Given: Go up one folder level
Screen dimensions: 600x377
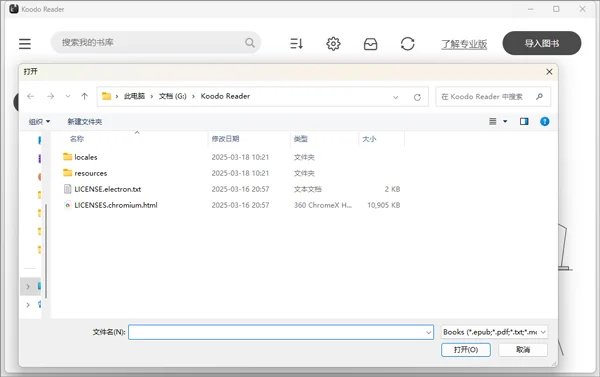Looking at the screenshot, I should [85, 96].
